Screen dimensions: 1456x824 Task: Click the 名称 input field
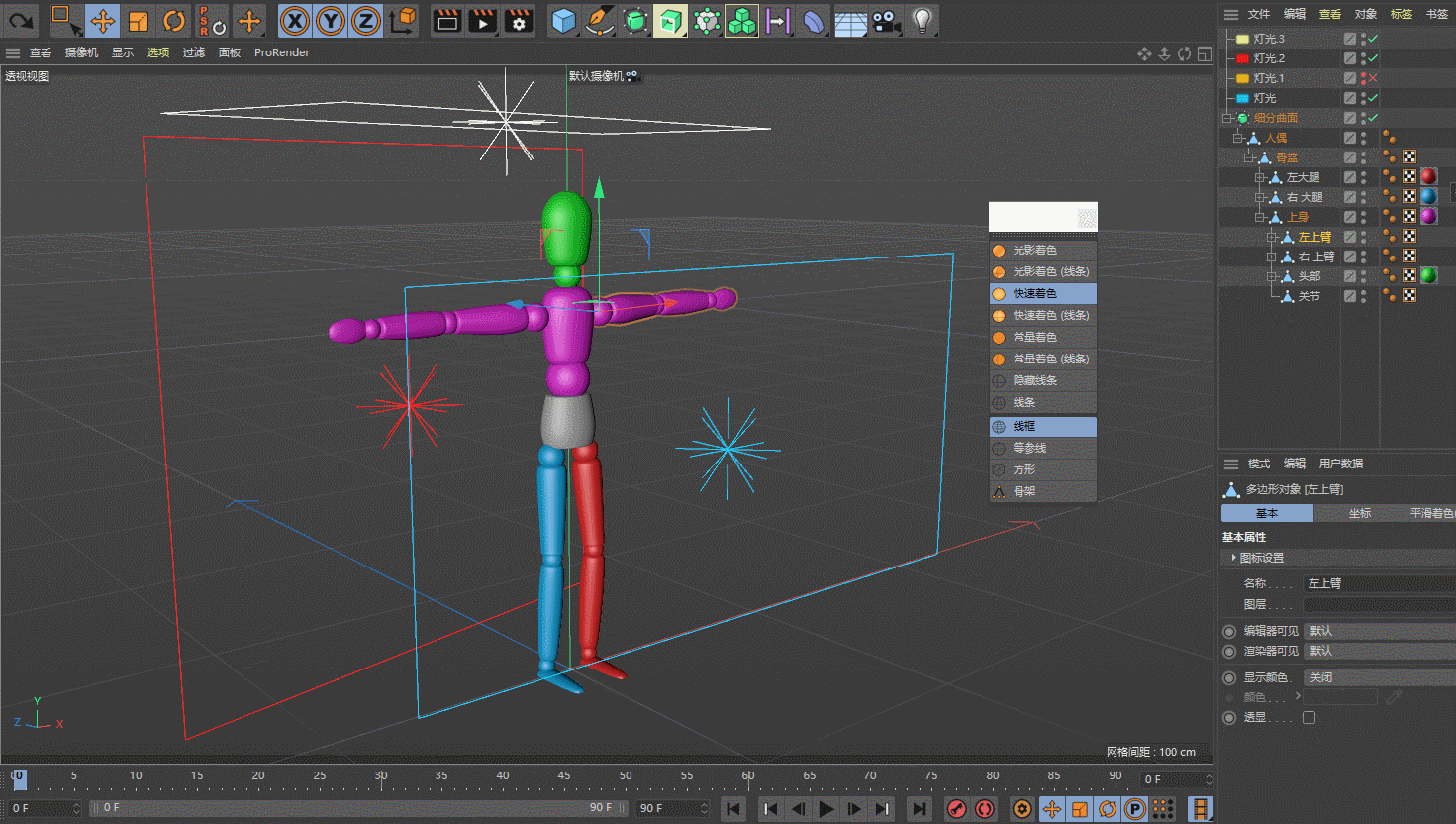(x=1379, y=583)
